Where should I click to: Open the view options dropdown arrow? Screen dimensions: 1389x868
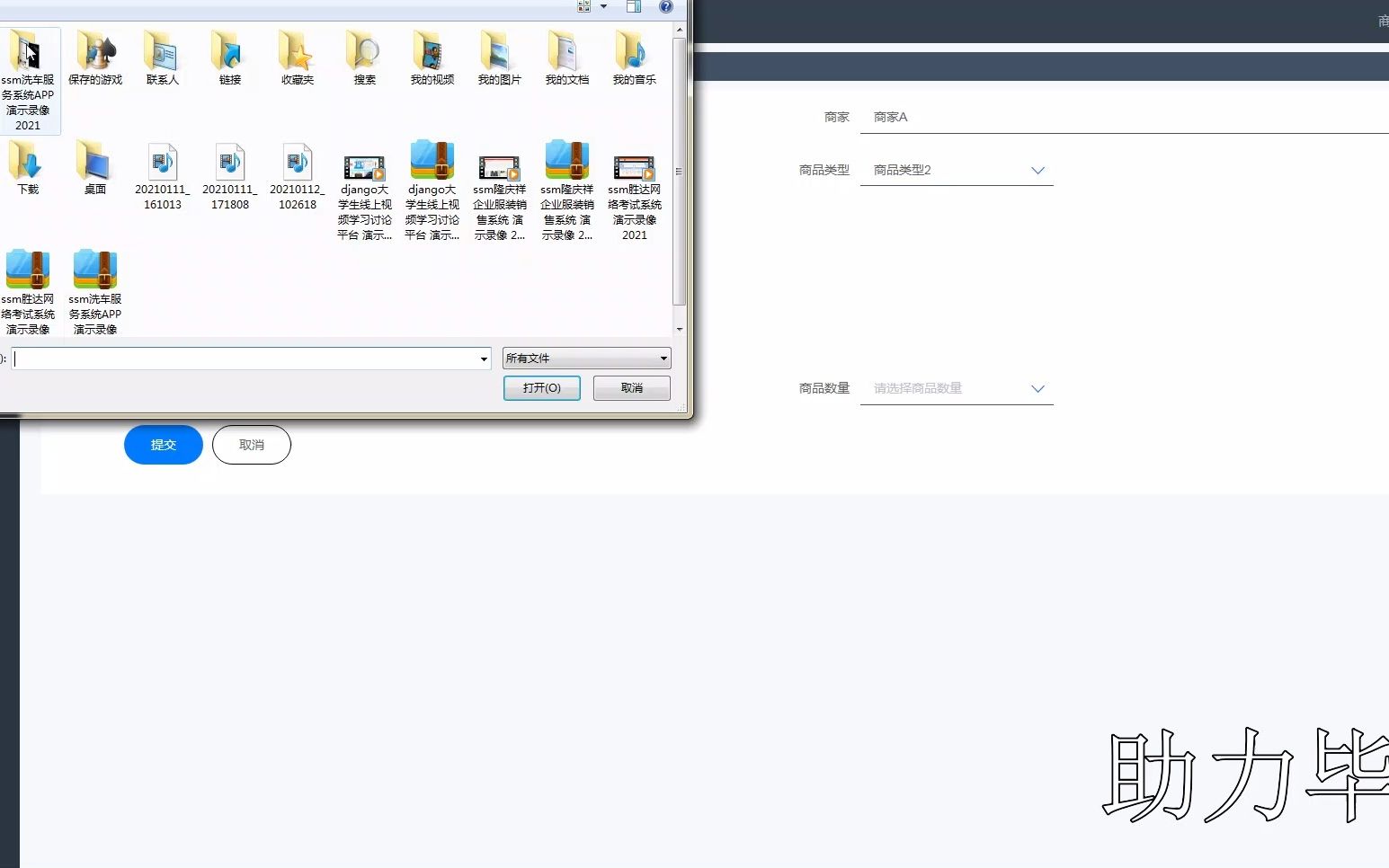click(603, 6)
